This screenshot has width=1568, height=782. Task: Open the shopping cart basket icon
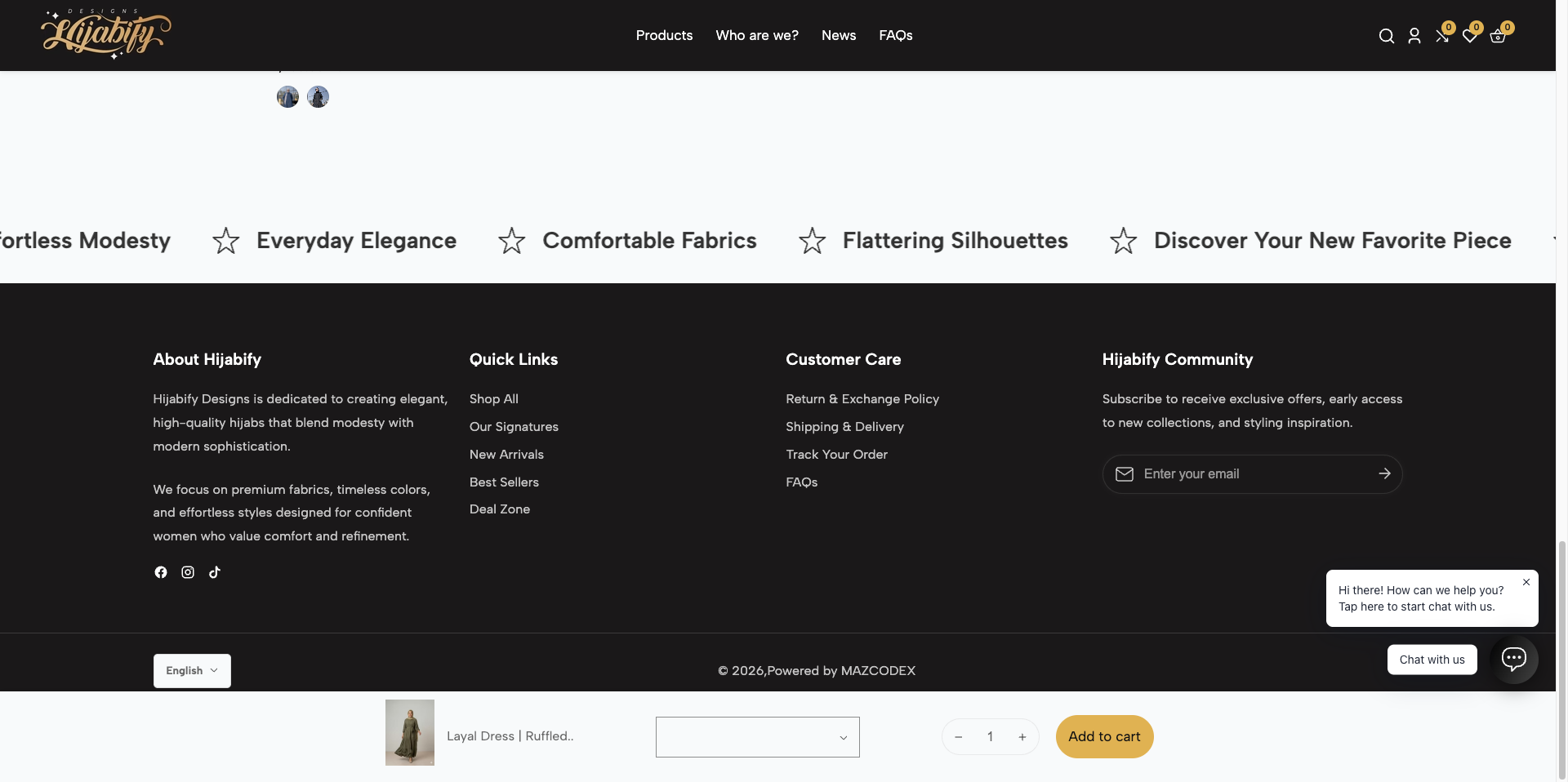(1498, 36)
